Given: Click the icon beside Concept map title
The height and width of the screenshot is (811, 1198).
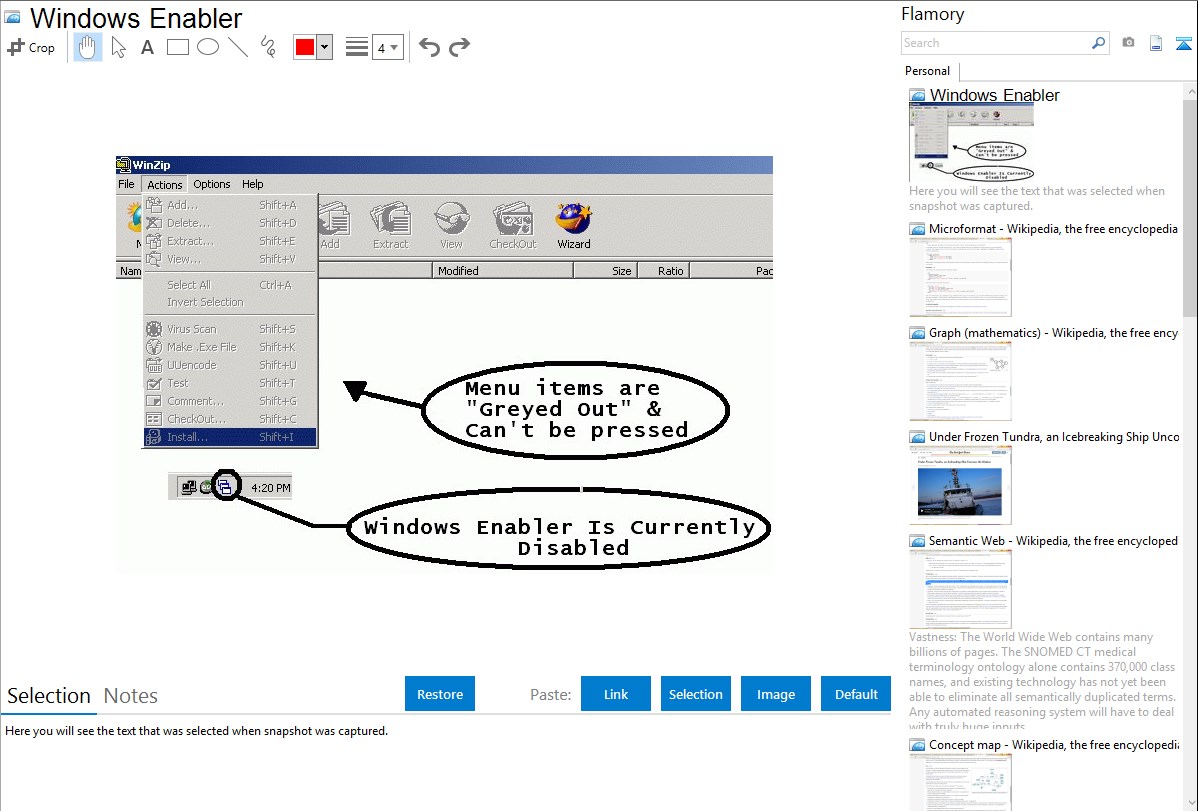Looking at the screenshot, I should 917,745.
